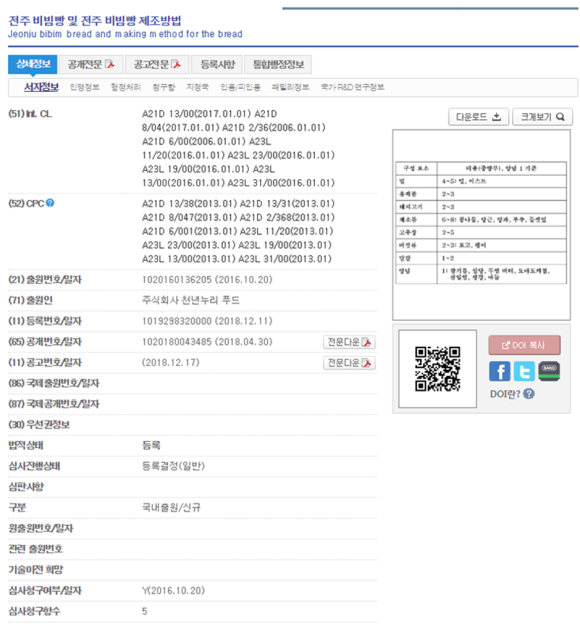Viewport: 580px width, 642px height.
Task: Click the title 전주 비빔빵 및 전주 비빔빵 제조방법
Action: (95, 20)
